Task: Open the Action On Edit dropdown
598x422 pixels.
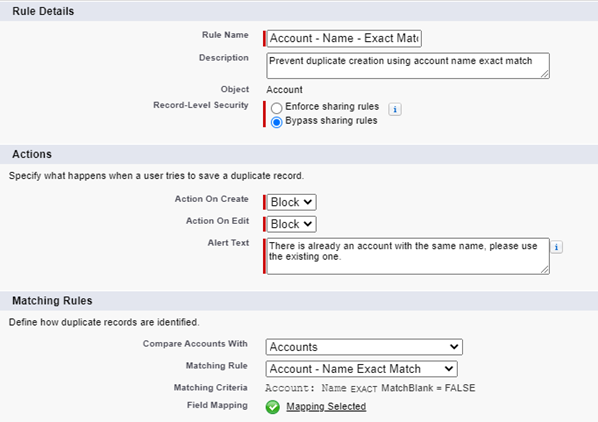Action: pyautogui.click(x=291, y=224)
